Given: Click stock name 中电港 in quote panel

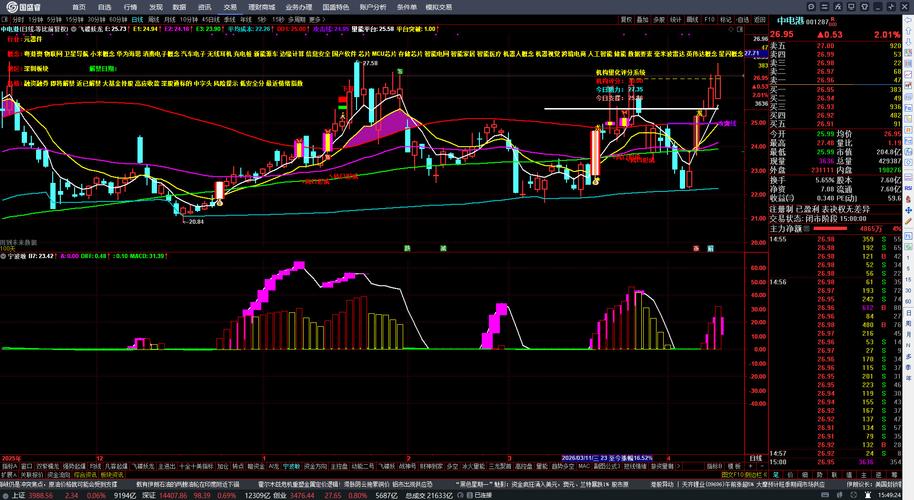Looking at the screenshot, I should [789, 21].
